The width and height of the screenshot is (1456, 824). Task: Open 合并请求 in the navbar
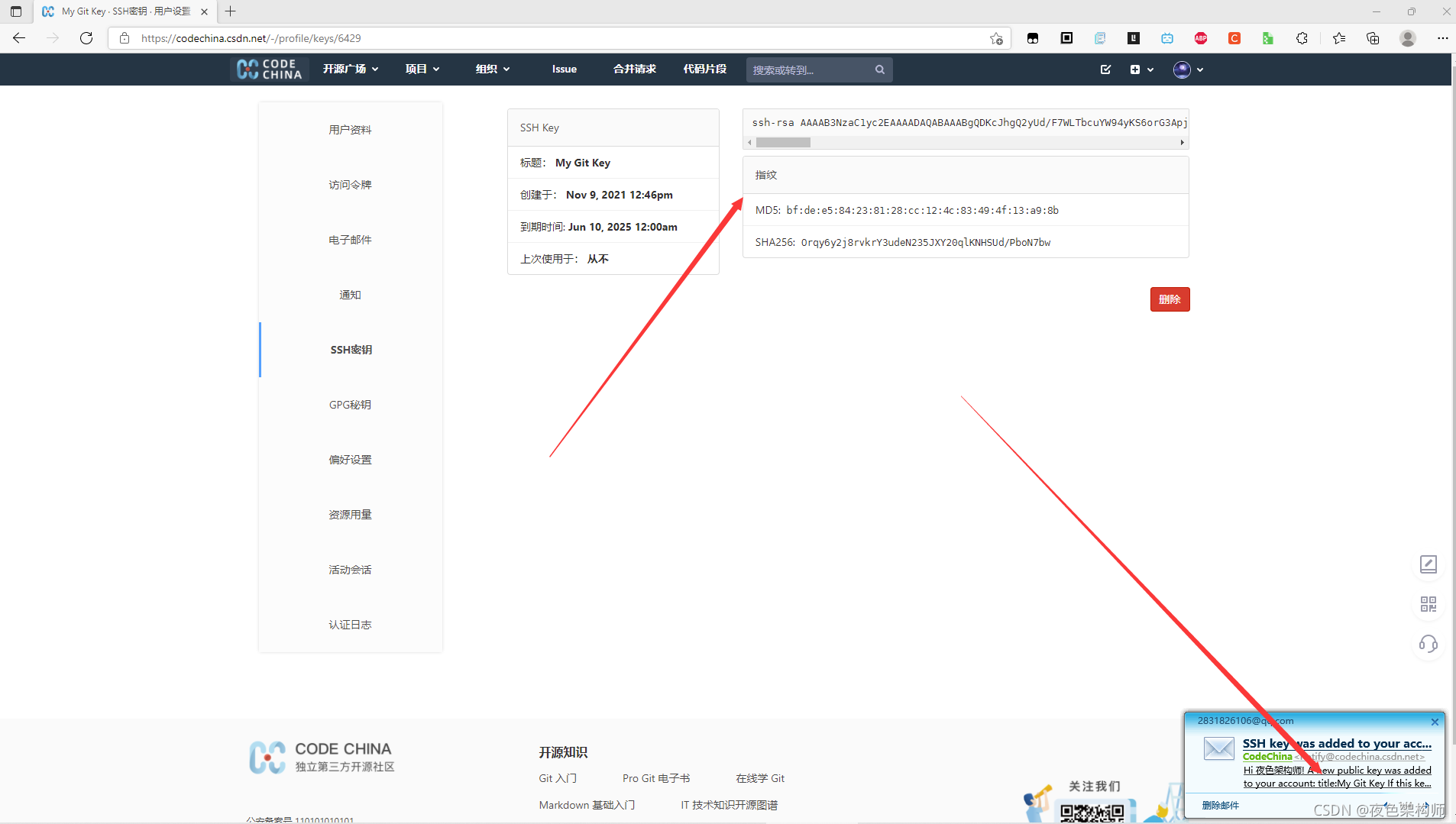(635, 69)
